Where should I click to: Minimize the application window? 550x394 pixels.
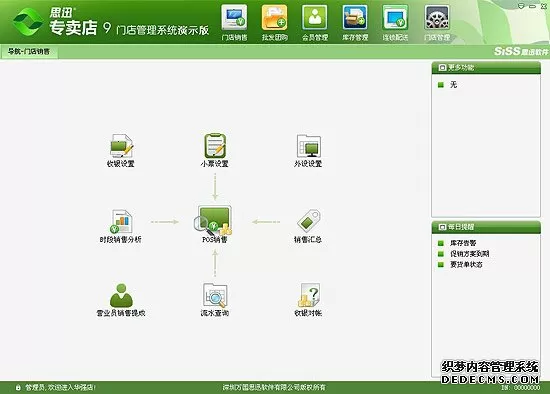click(532, 6)
